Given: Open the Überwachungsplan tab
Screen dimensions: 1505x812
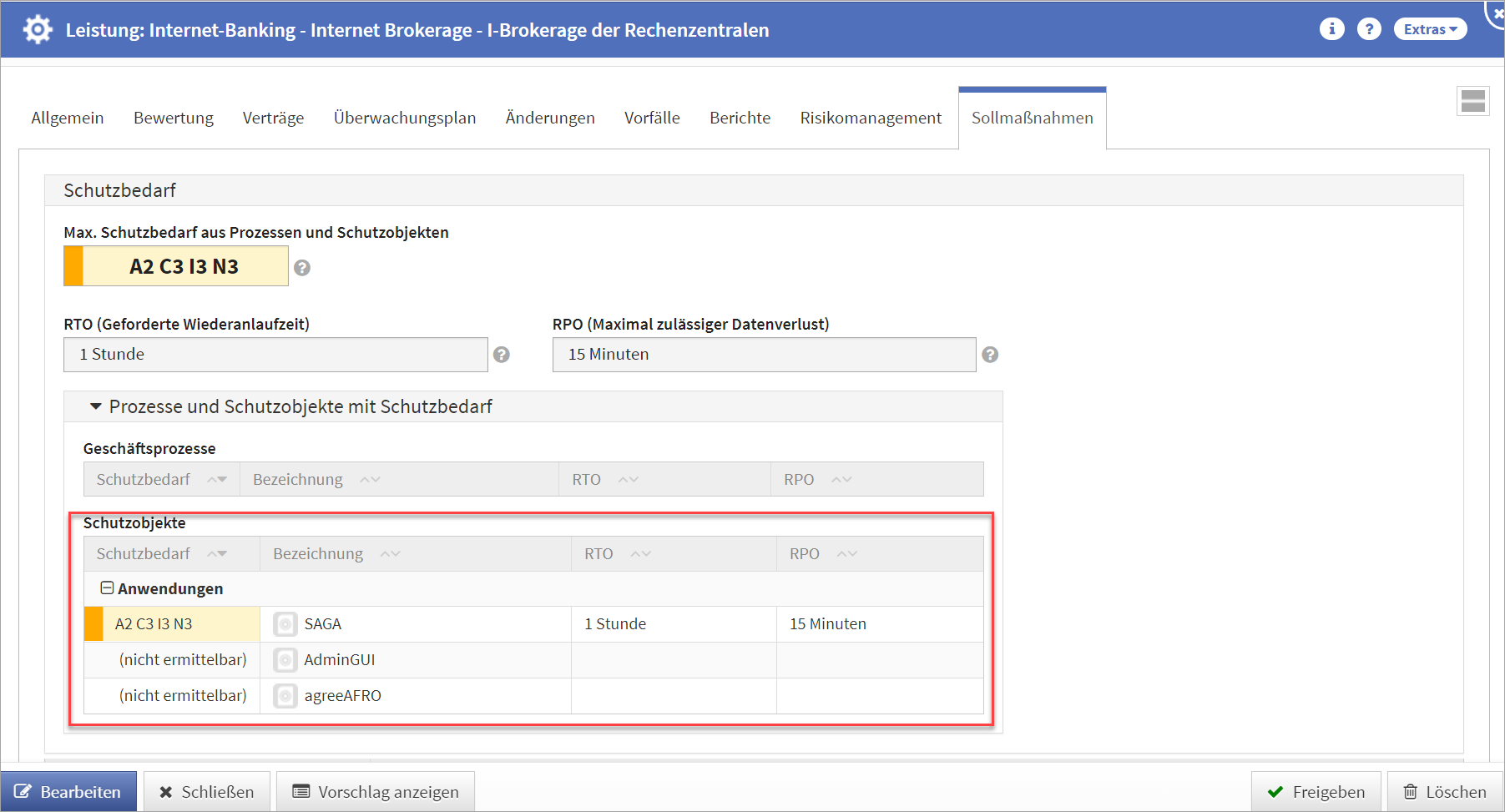Looking at the screenshot, I should coord(404,118).
